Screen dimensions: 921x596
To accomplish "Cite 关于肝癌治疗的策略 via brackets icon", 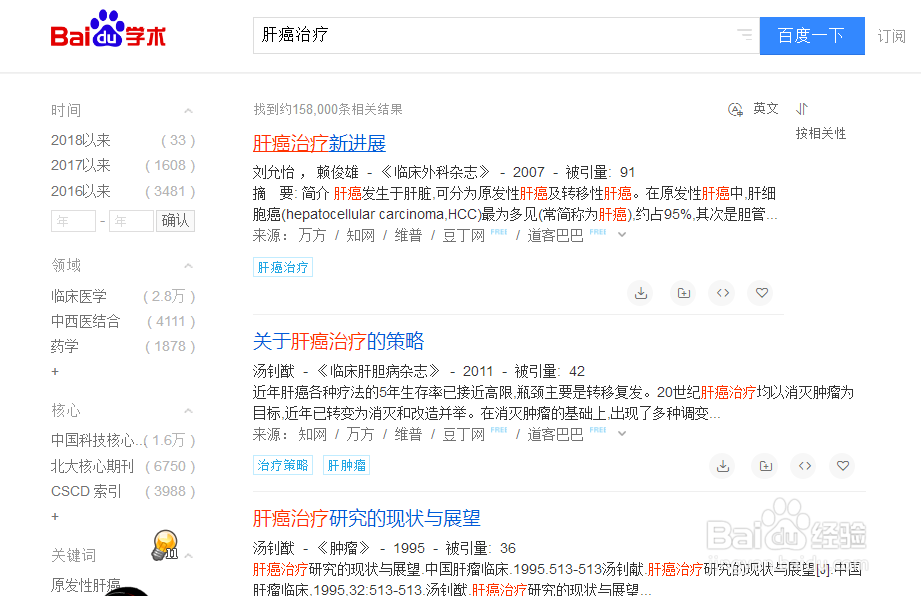I will (805, 466).
